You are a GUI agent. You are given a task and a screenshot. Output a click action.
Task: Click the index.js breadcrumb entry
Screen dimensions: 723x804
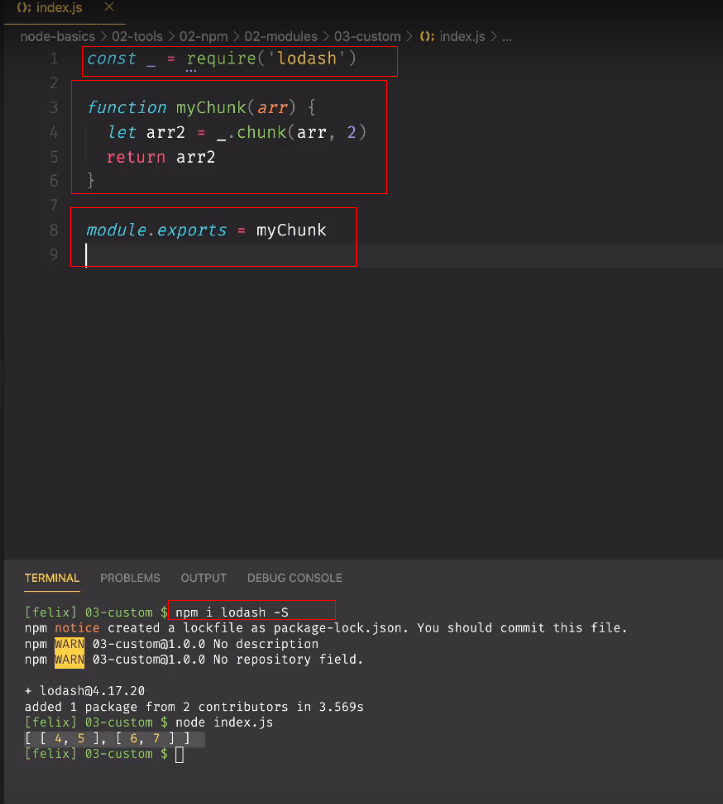coord(462,37)
